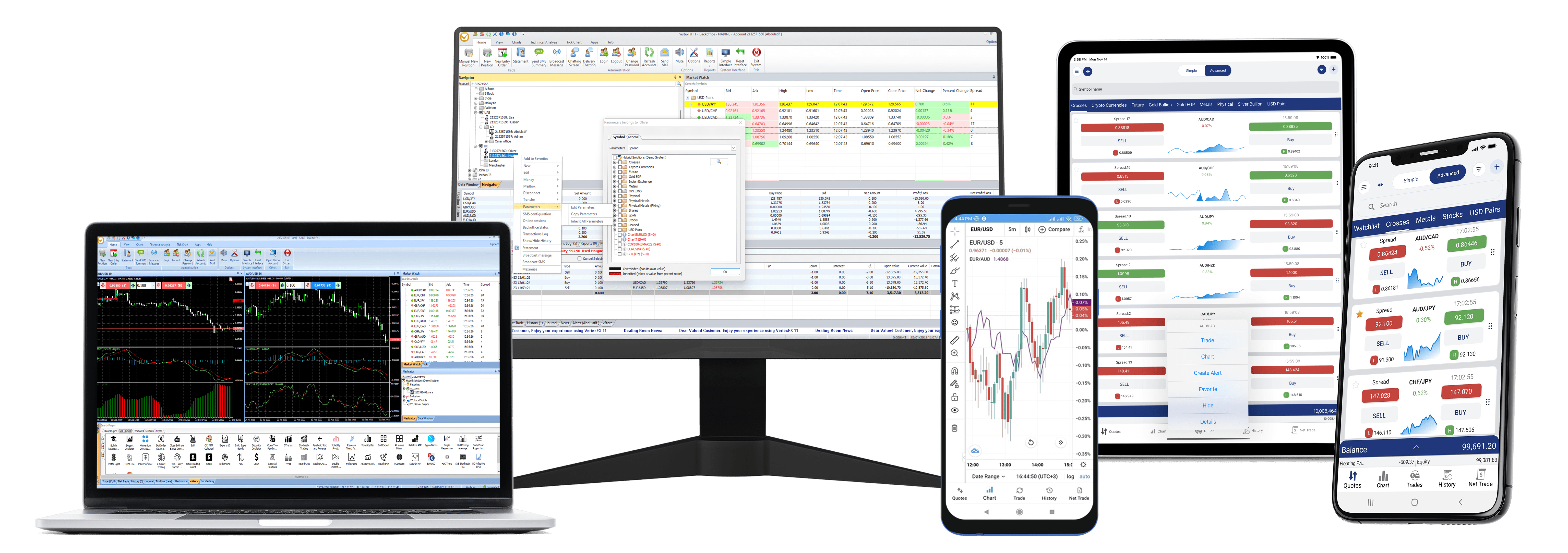Click the filter icon on iPhone header
This screenshot has height=553, width=1568.
[x=1479, y=169]
